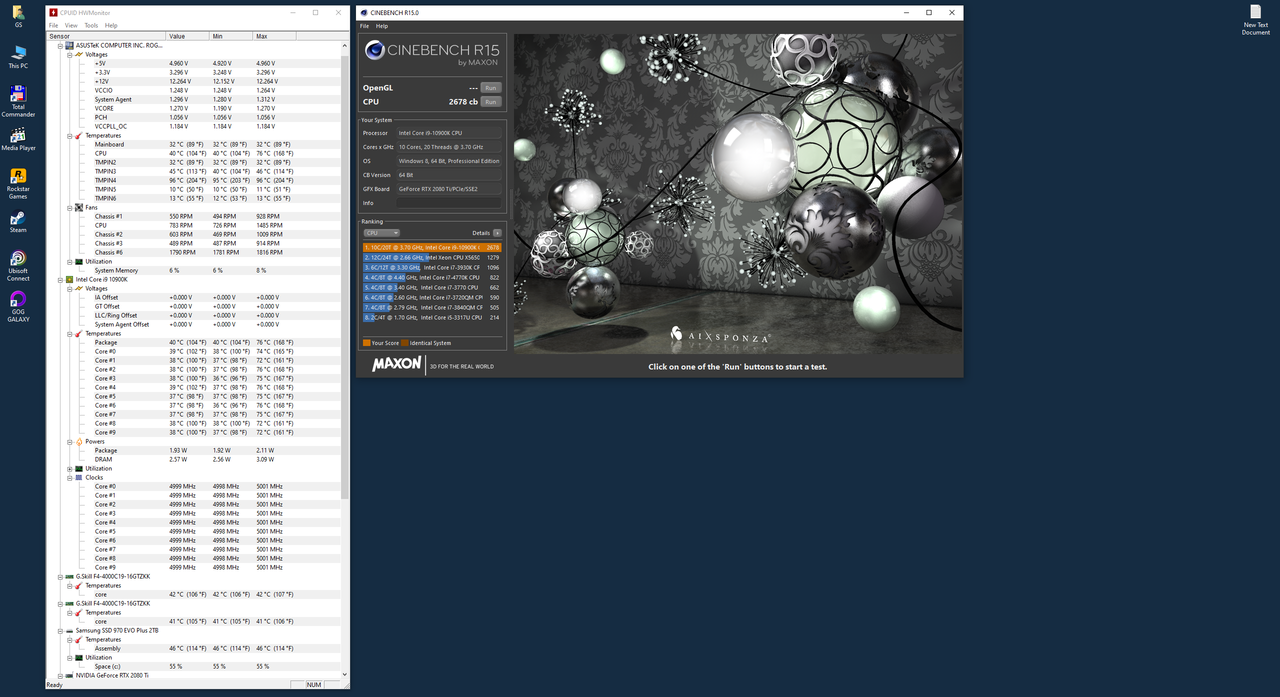Open This PC desktop icon
Screen dimensions: 1280x697
click(x=18, y=56)
